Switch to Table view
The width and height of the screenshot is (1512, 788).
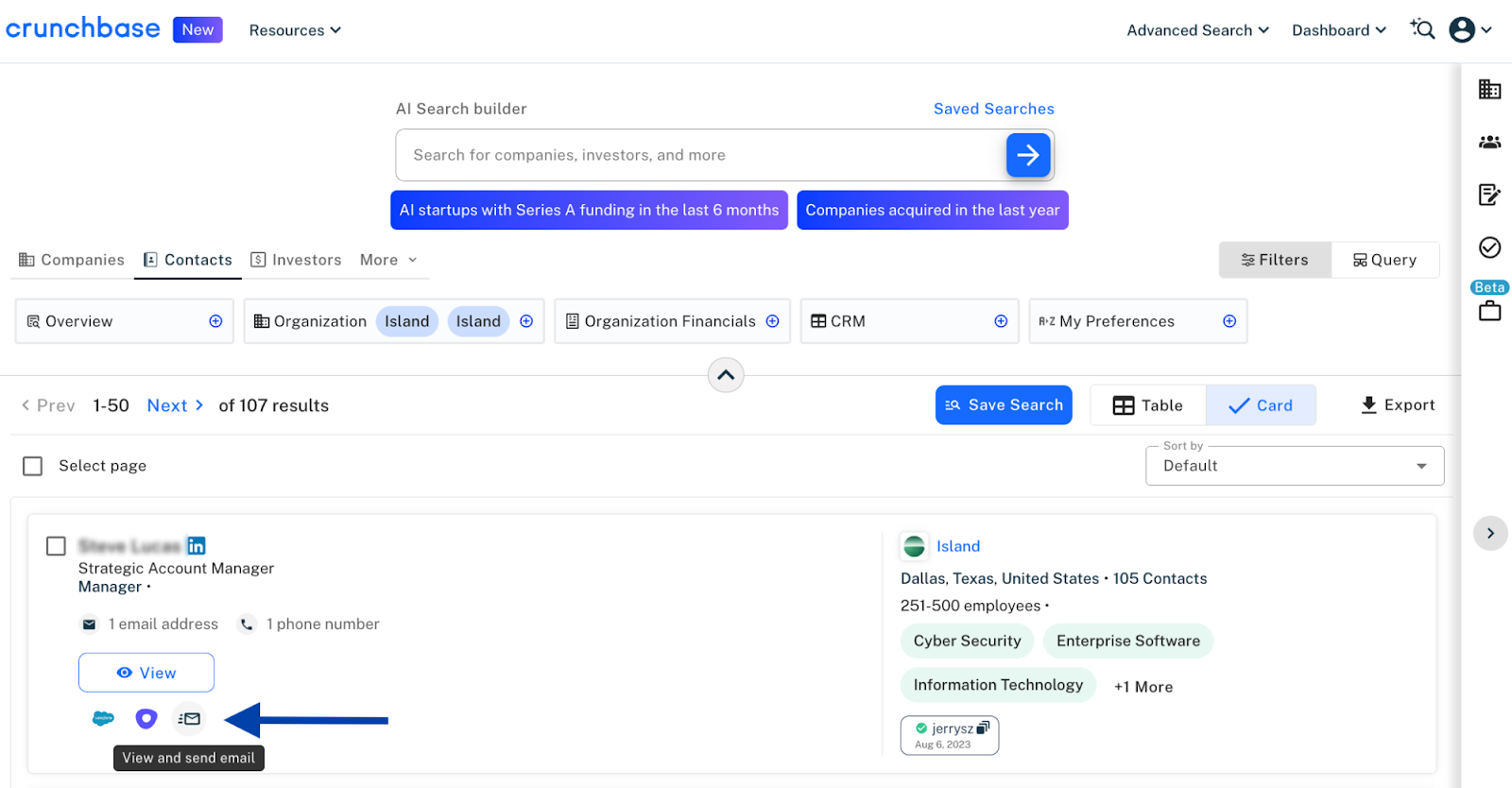[x=1148, y=405]
